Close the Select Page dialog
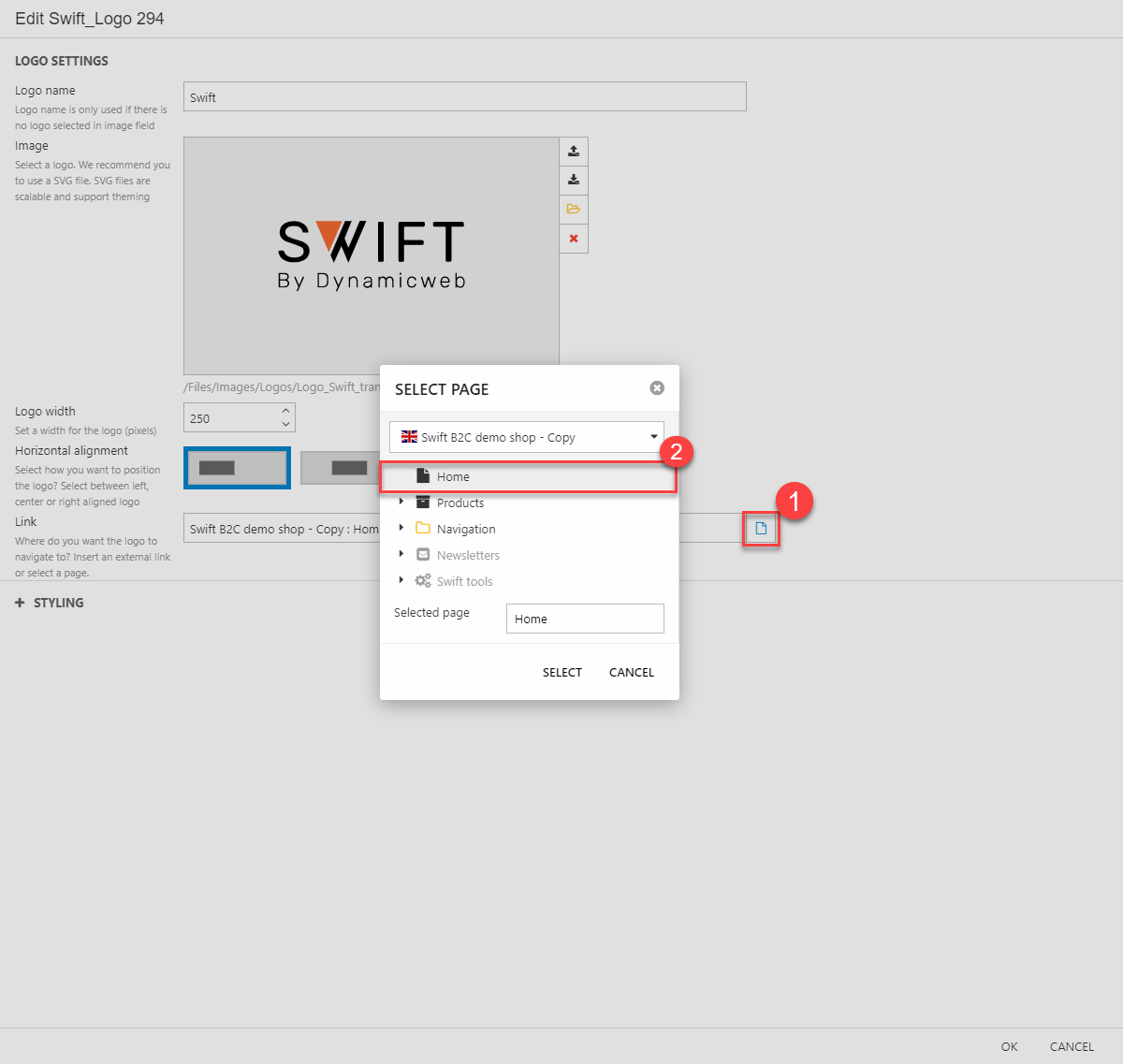 click(x=657, y=388)
